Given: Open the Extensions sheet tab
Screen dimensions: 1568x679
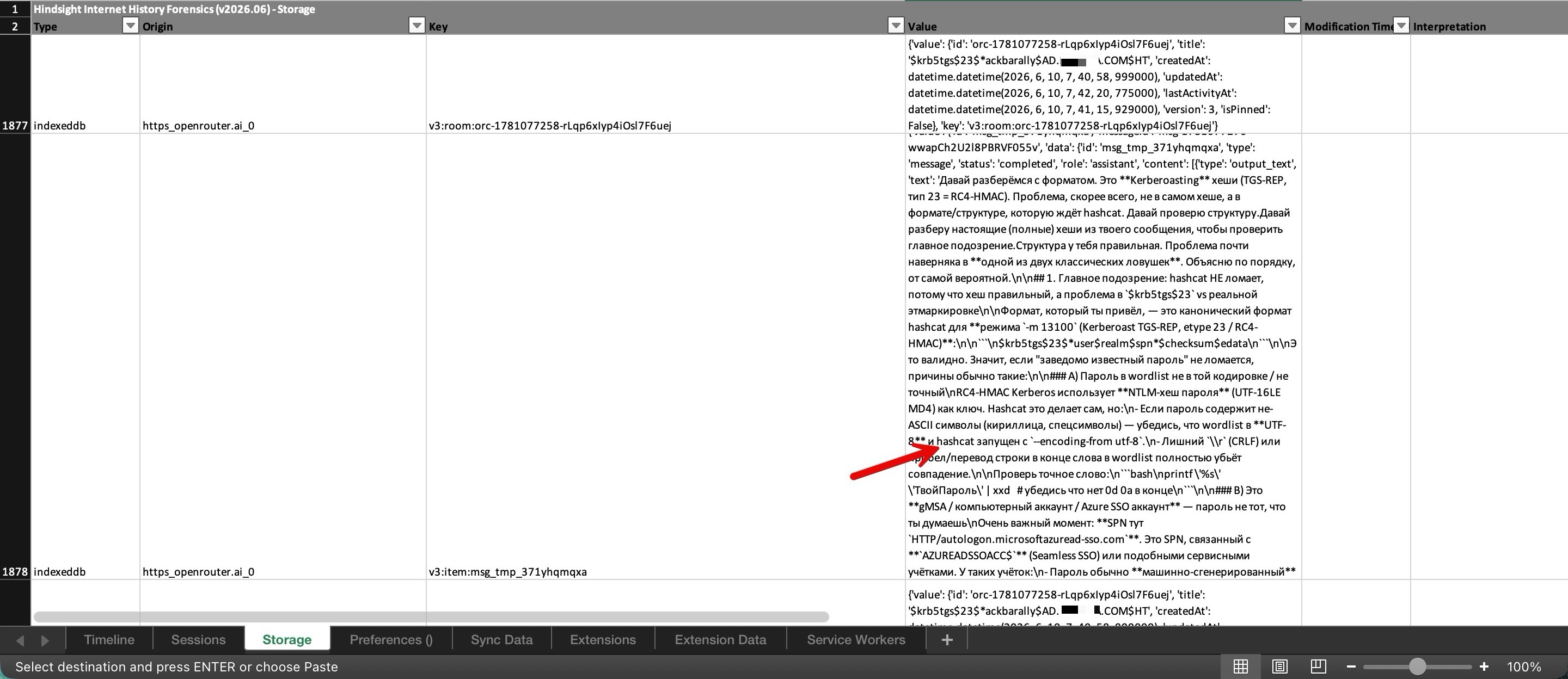Looking at the screenshot, I should (x=603, y=639).
